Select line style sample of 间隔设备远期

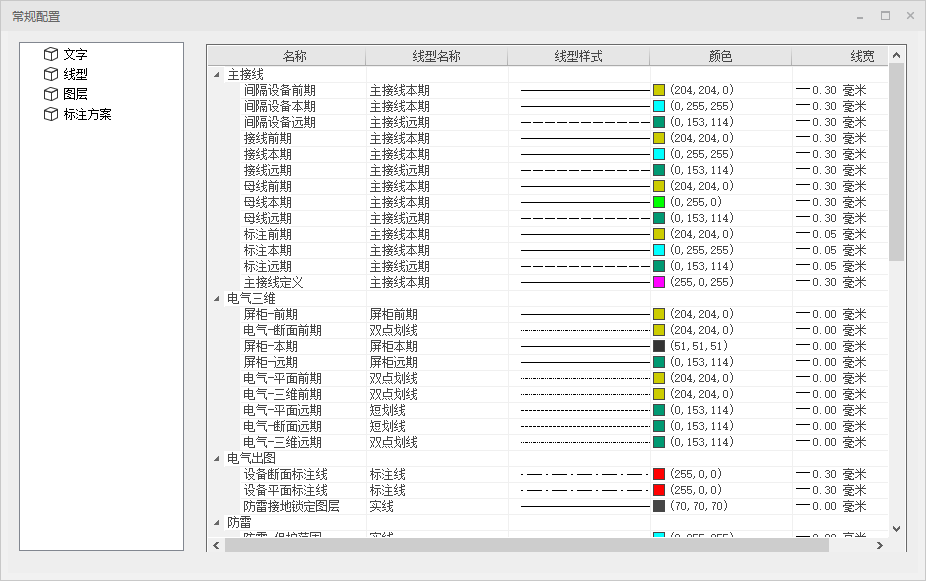[584, 123]
